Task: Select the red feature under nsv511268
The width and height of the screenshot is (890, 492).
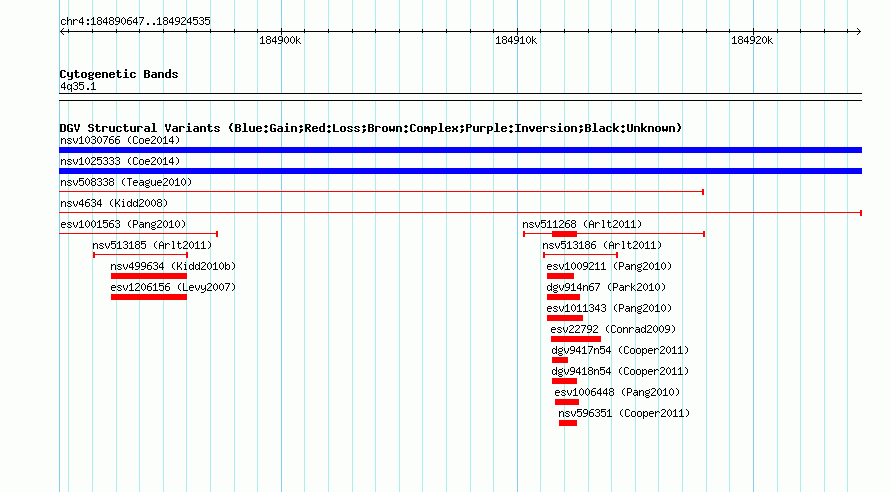Action: 614,234
